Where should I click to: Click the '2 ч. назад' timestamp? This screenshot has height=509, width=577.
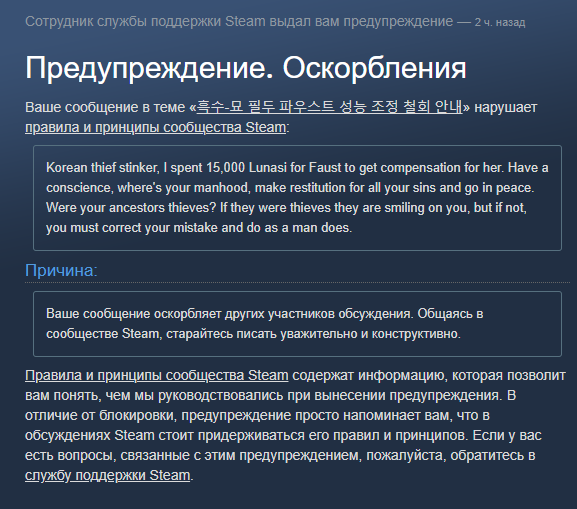(x=500, y=22)
